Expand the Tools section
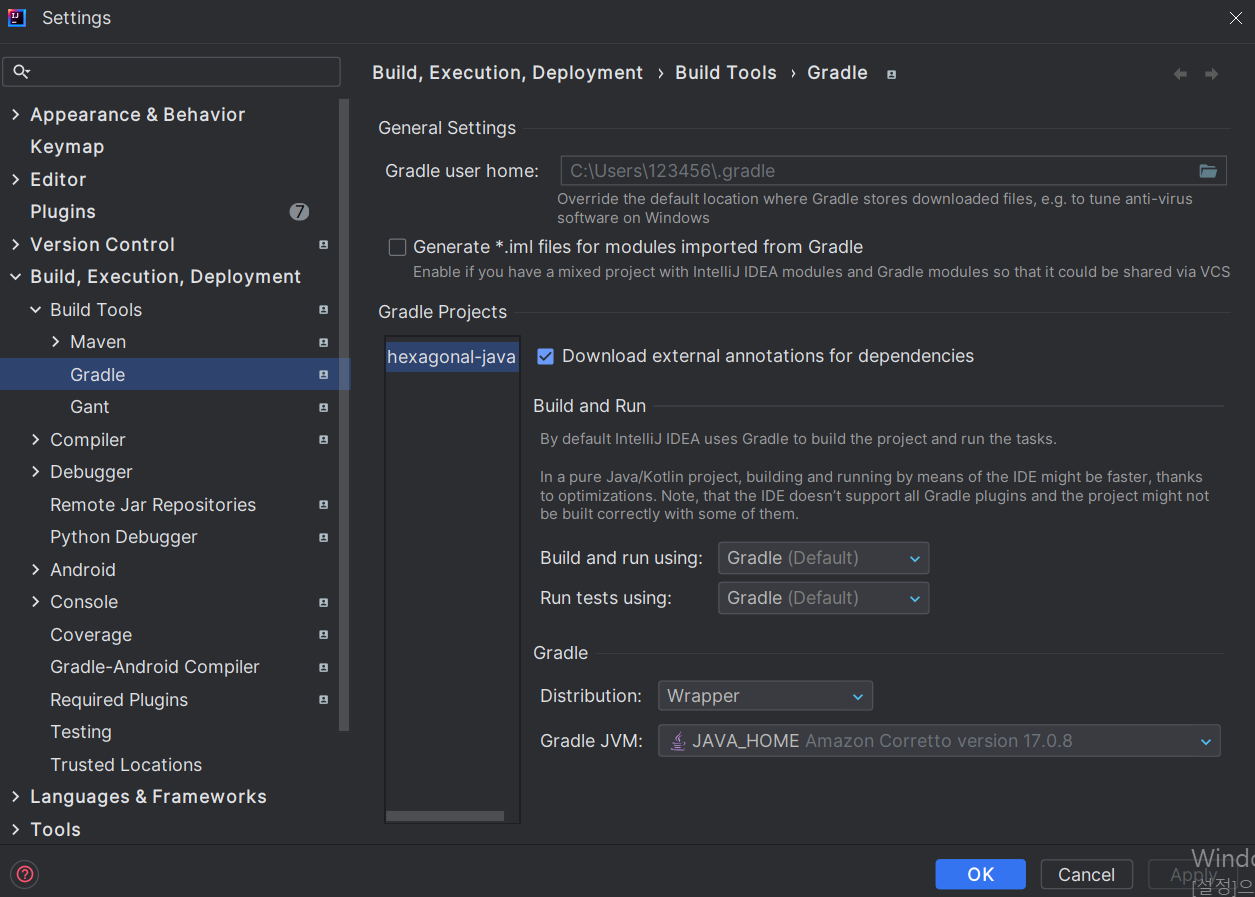 coord(15,830)
